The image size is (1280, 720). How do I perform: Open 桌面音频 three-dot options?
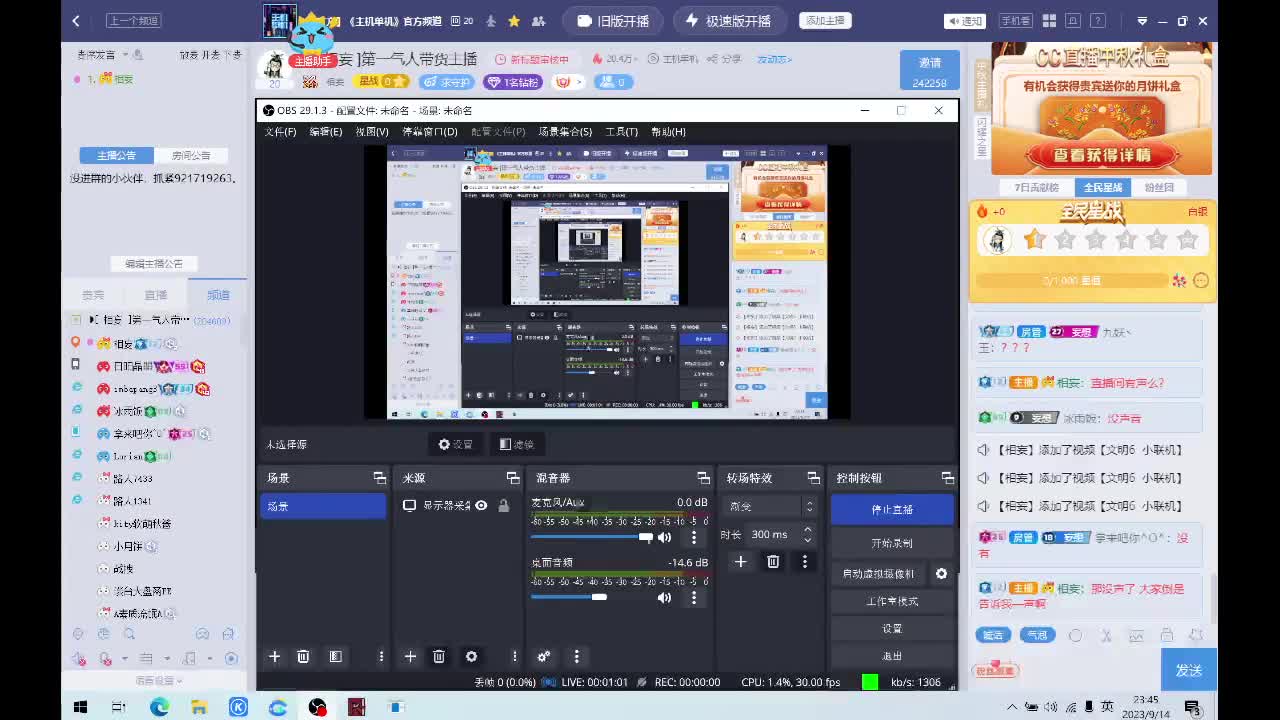point(694,598)
